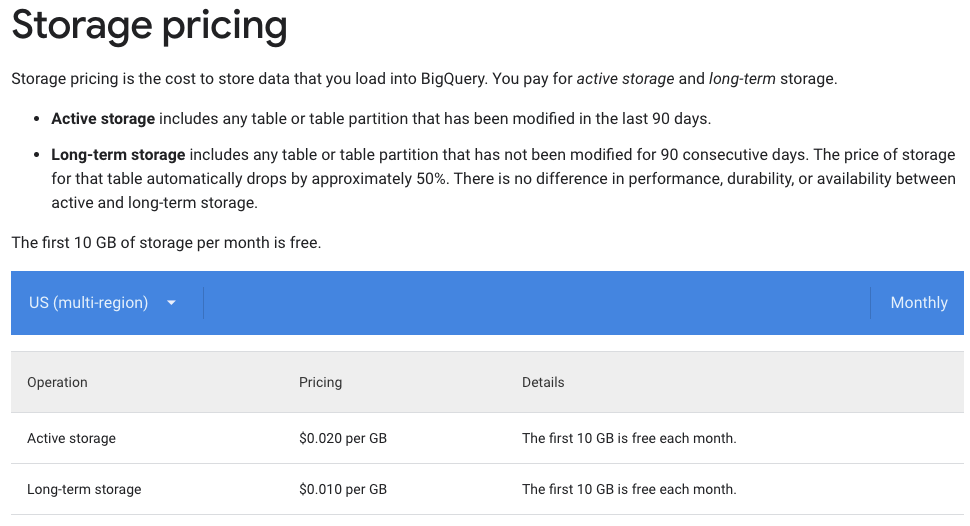Switch to Monthly pricing view
970x526 pixels.
(x=919, y=303)
